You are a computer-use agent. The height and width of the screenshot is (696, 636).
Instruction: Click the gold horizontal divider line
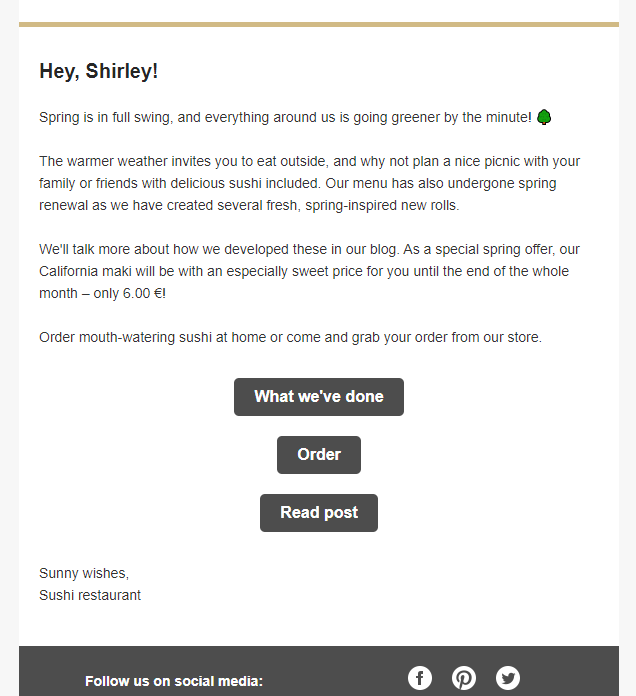pyautogui.click(x=319, y=24)
